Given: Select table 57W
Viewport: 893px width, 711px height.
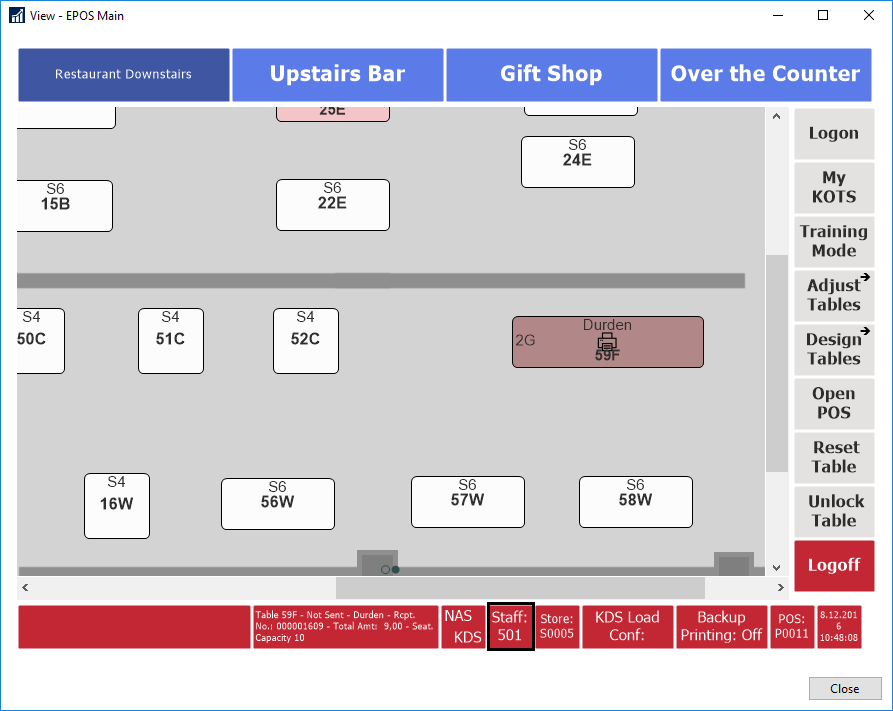Looking at the screenshot, I should click(468, 502).
